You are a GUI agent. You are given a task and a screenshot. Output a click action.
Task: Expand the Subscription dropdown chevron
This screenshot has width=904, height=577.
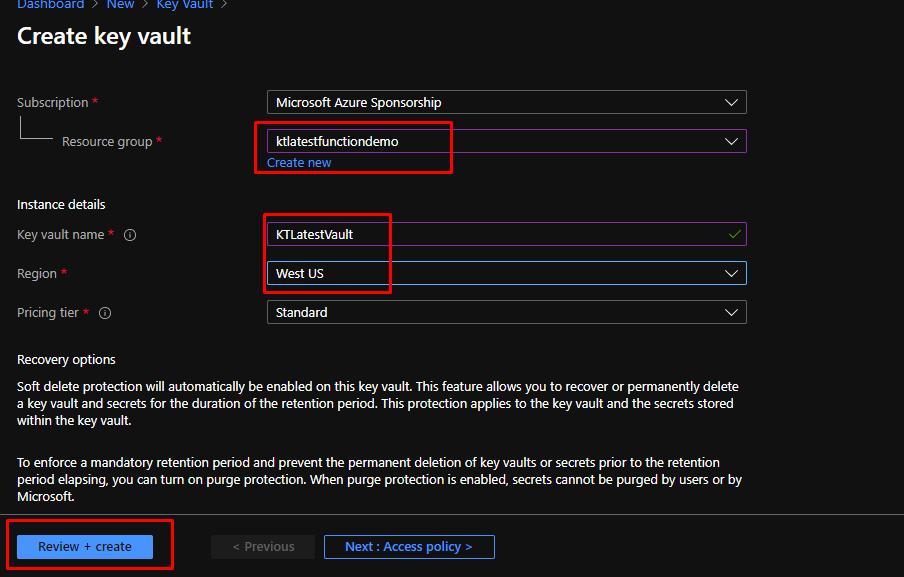coord(731,103)
